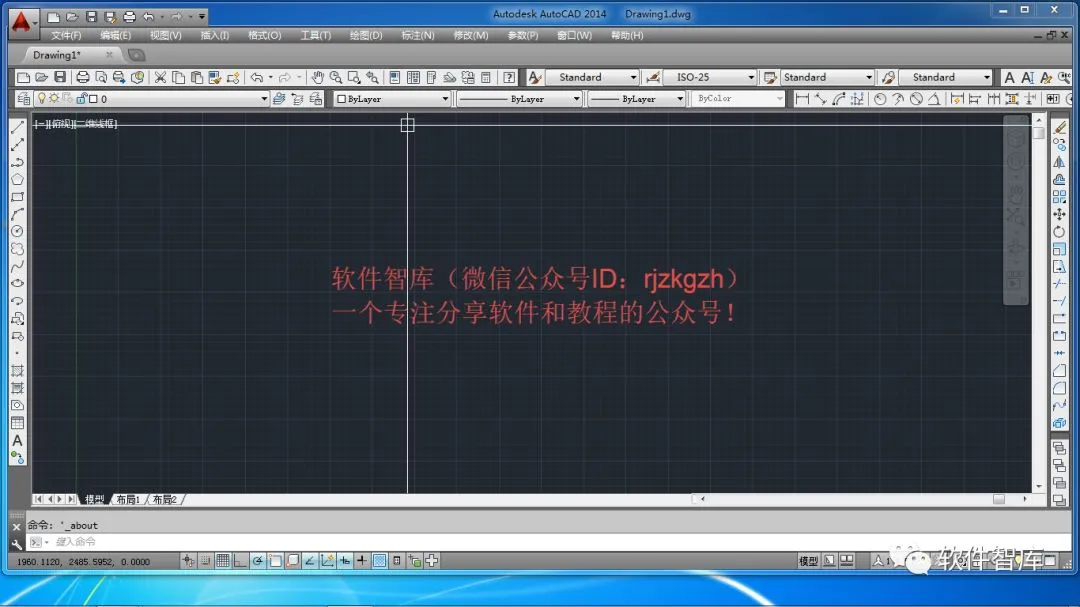Viewport: 1080px width, 607px height.
Task: Click the Table tool in draw toolbar
Action: point(17,423)
